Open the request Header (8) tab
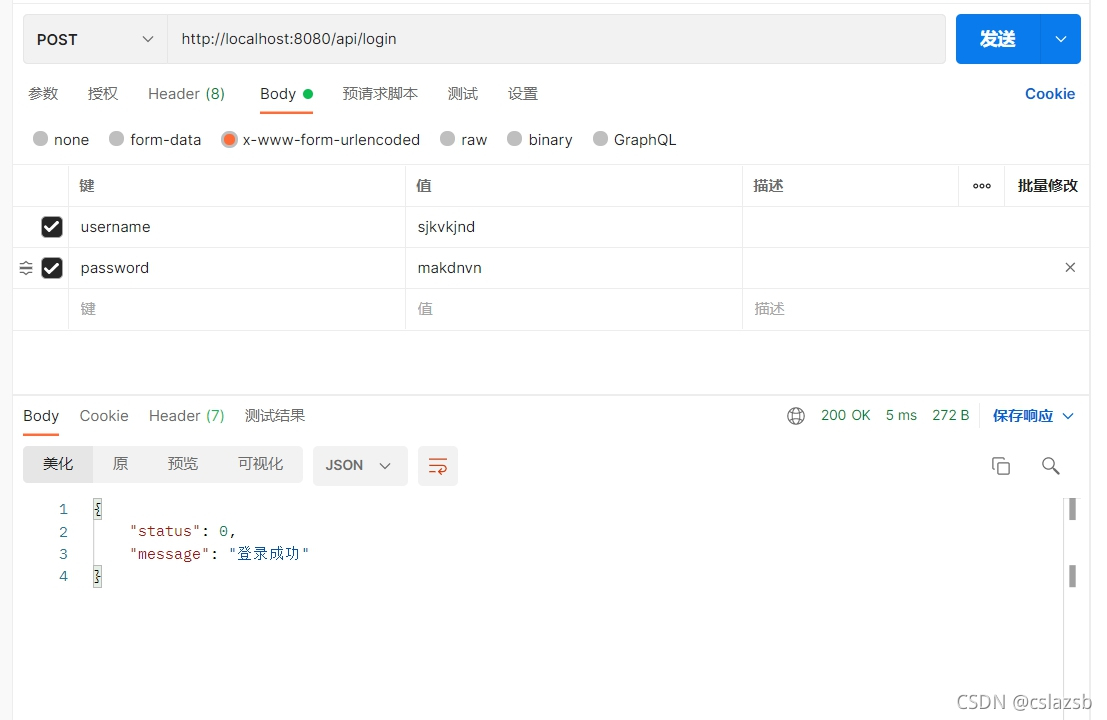The image size is (1107, 720). click(x=186, y=94)
